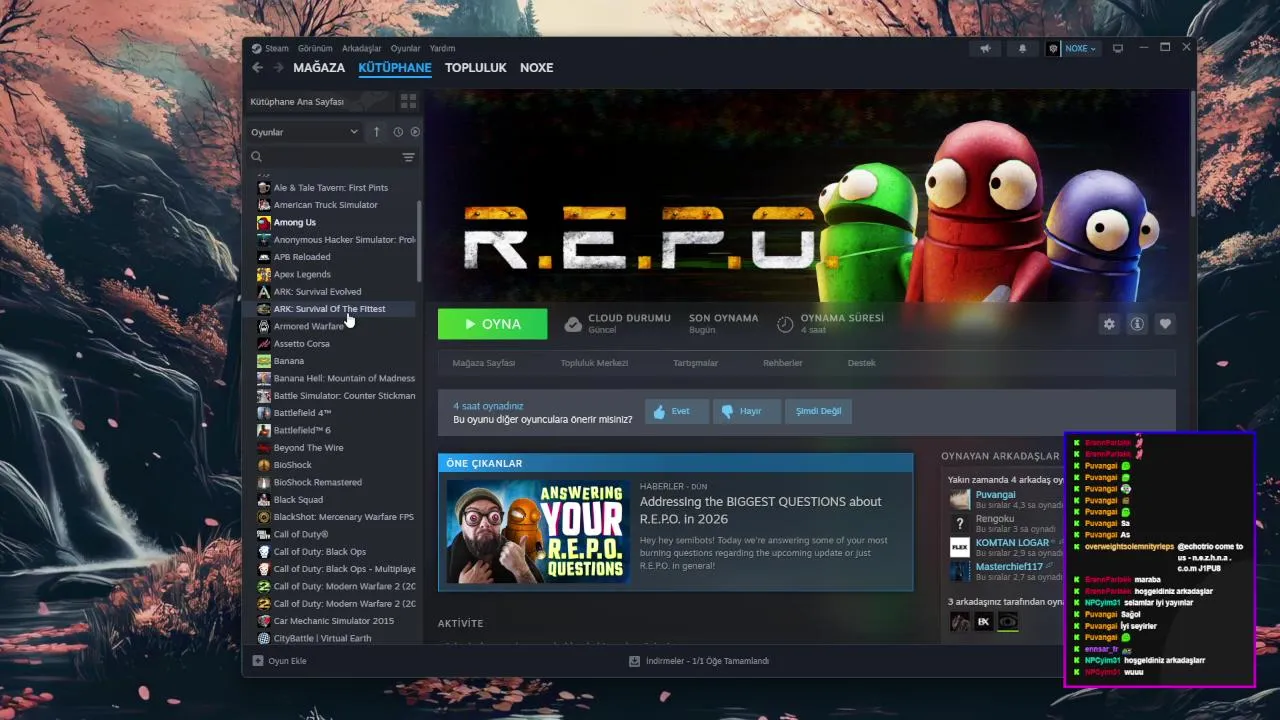Viewport: 1280px width, 720px height.
Task: Open the Oyunlar category dropdown
Action: [305, 132]
